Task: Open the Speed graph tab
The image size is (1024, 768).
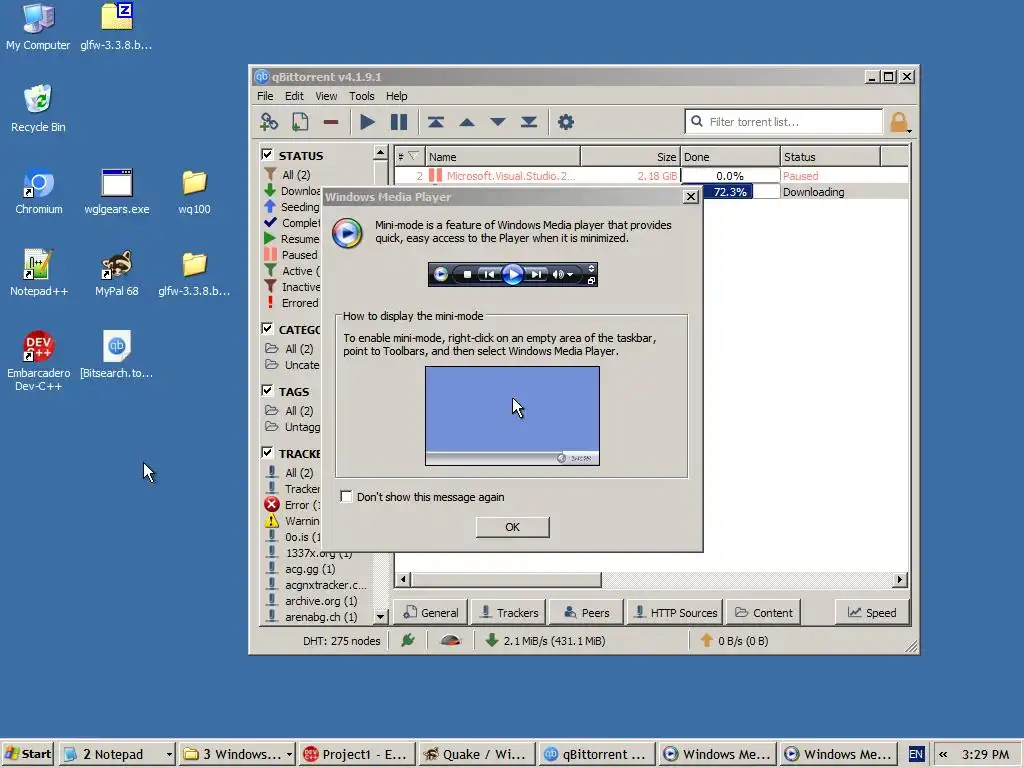Action: pyautogui.click(x=872, y=613)
